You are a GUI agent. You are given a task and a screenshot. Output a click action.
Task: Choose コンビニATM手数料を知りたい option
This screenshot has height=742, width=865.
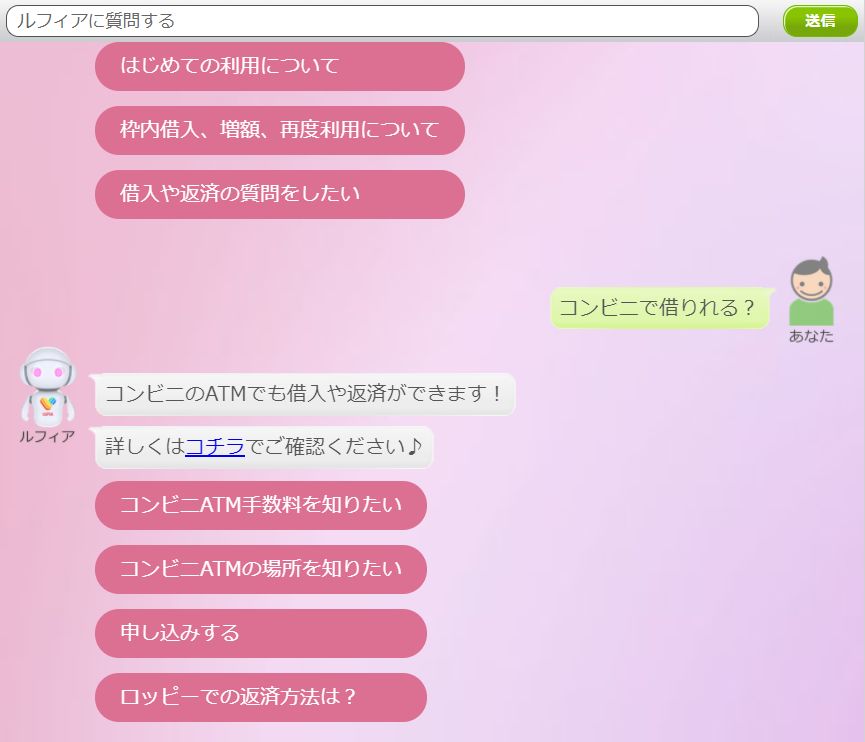coord(261,505)
